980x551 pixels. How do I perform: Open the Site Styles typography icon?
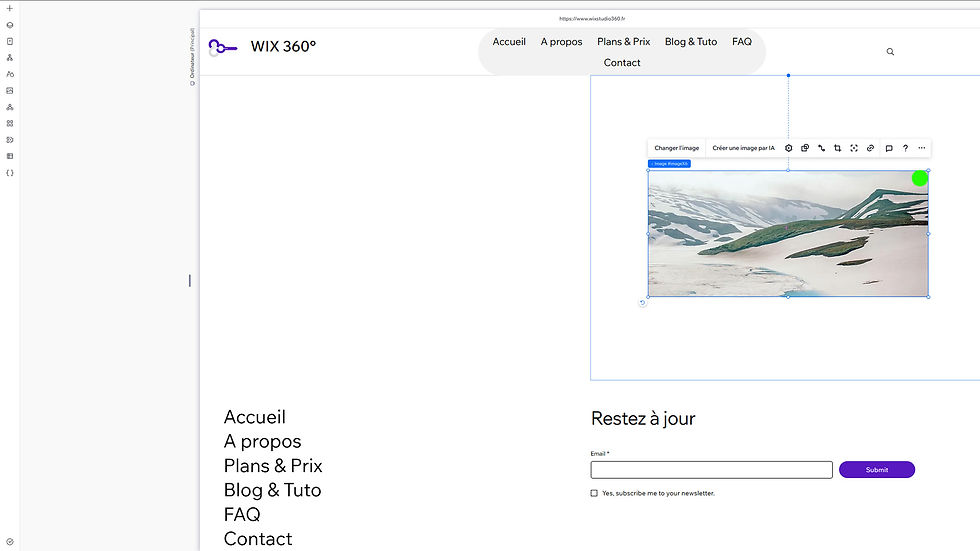(9, 74)
